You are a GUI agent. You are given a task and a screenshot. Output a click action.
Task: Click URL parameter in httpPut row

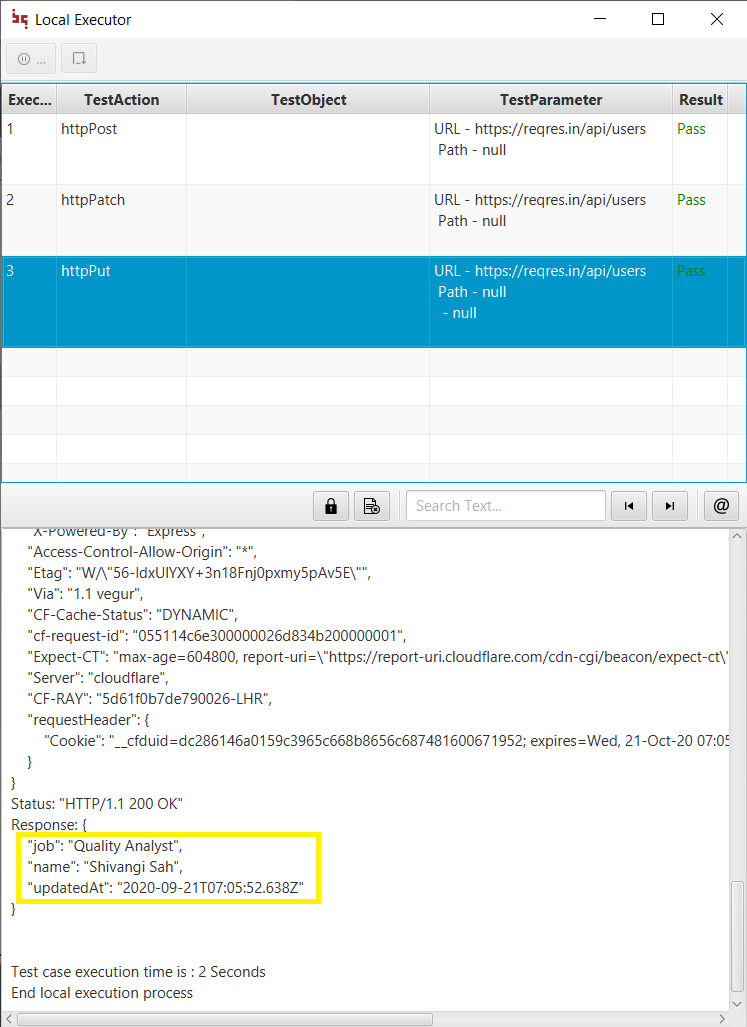point(540,271)
